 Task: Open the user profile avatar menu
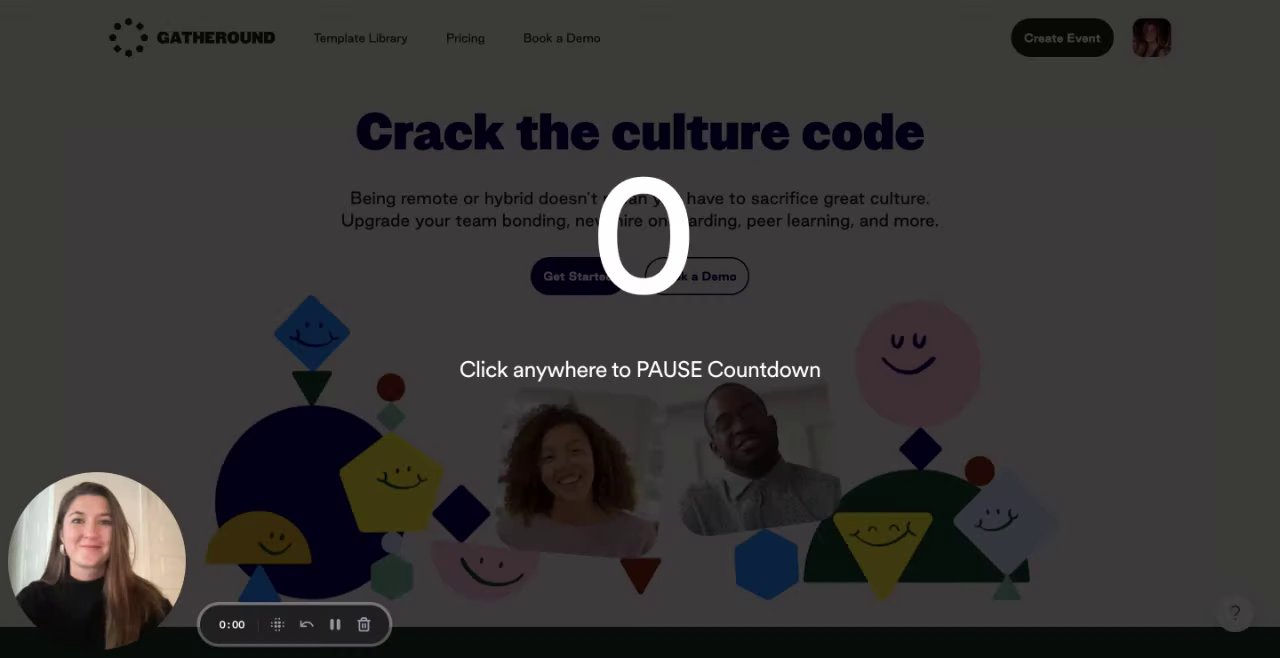click(1151, 38)
